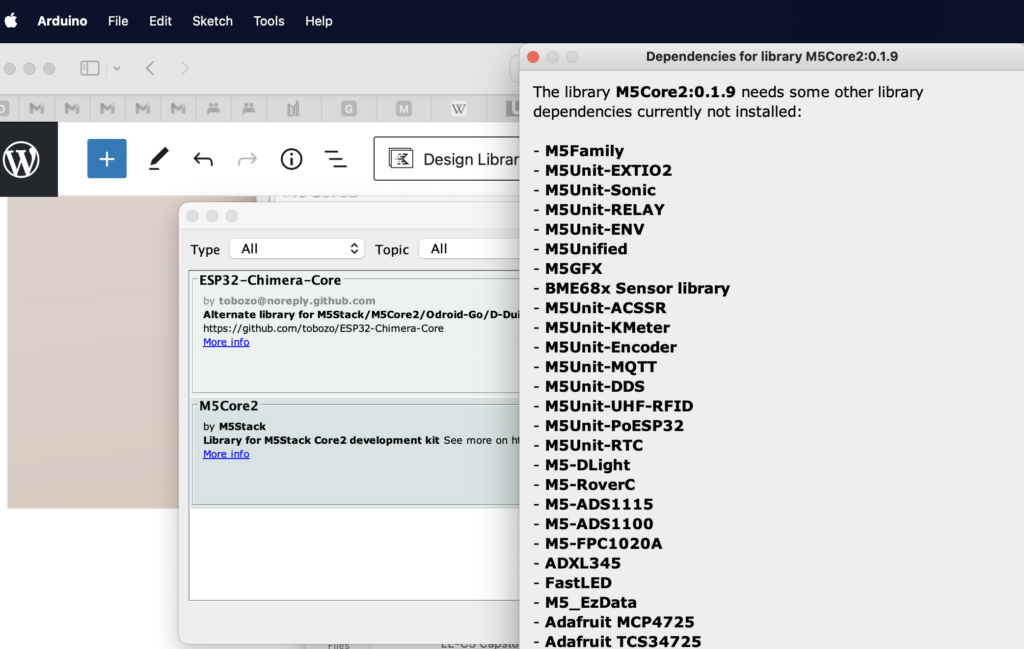Click the M5Unit-ENV dependency name
Viewport: 1024px width, 649px height.
pyautogui.click(x=595, y=229)
